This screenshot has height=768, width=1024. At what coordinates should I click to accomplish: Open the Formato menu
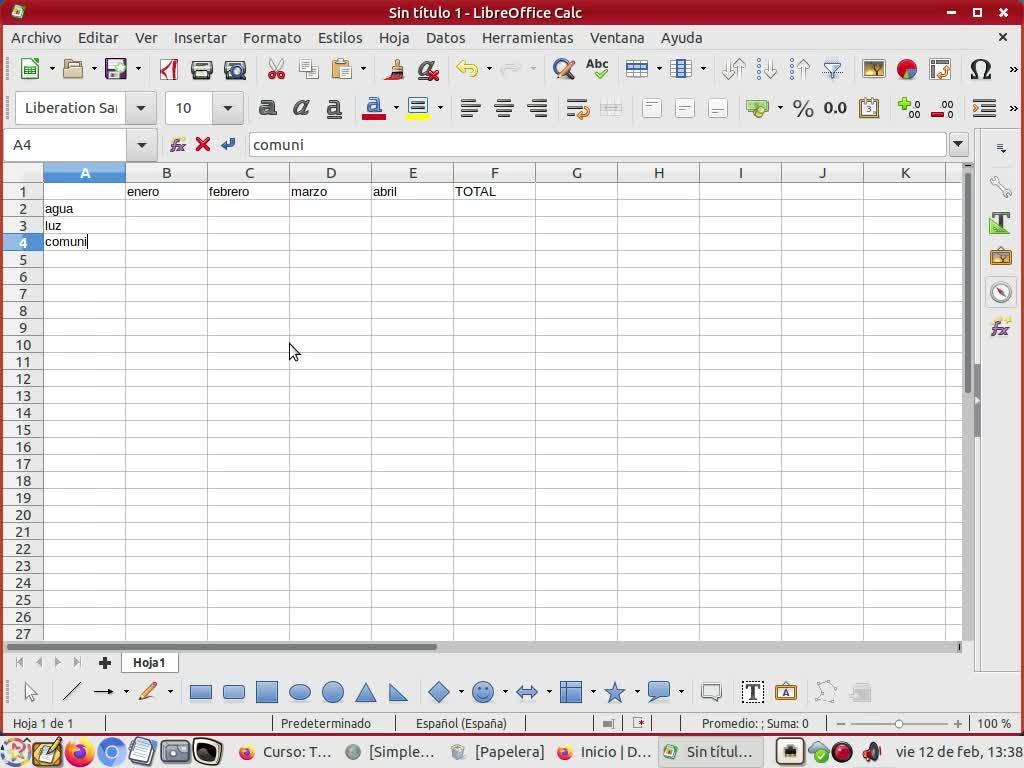tap(272, 38)
